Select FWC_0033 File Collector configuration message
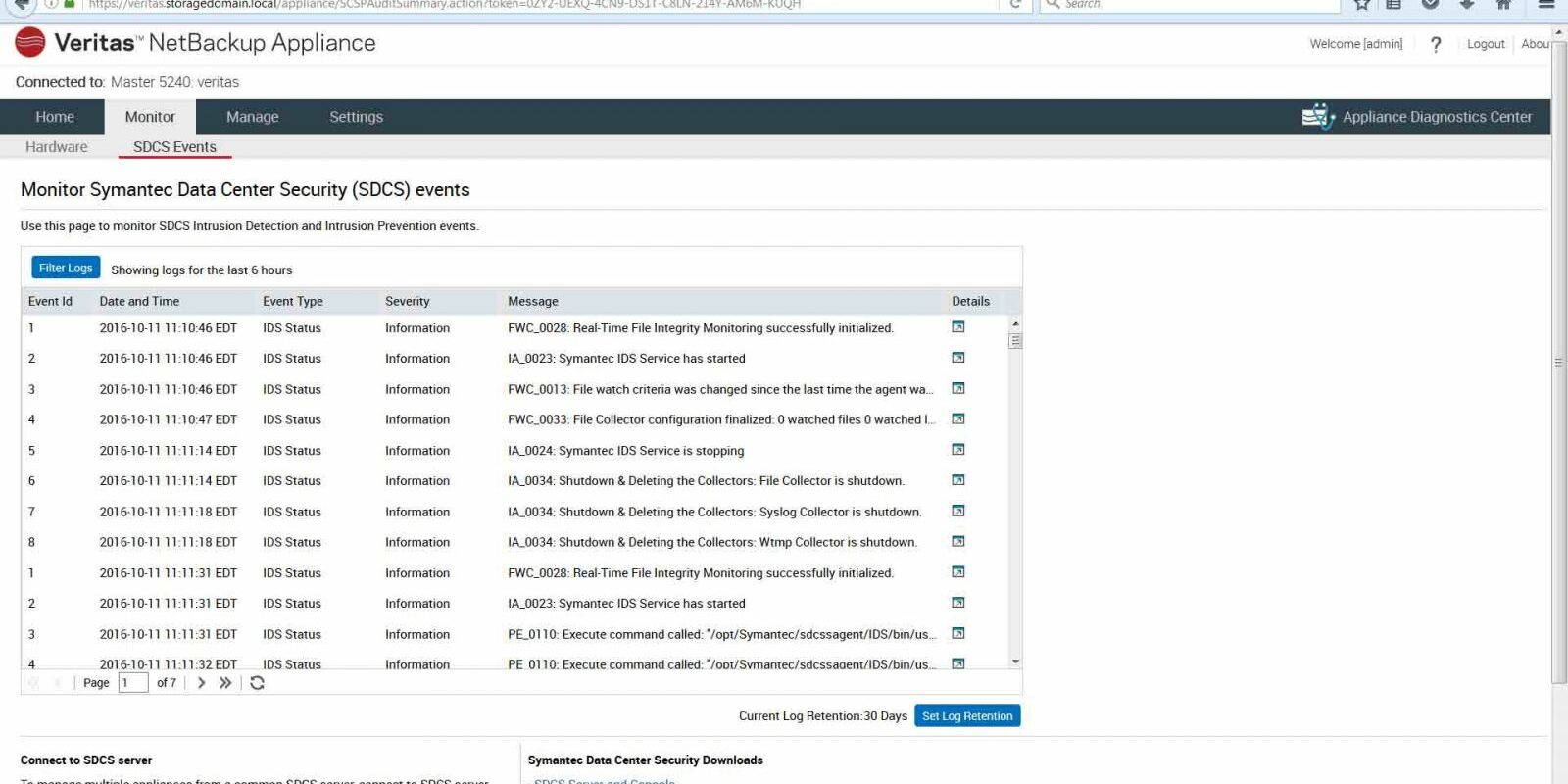 coord(721,419)
